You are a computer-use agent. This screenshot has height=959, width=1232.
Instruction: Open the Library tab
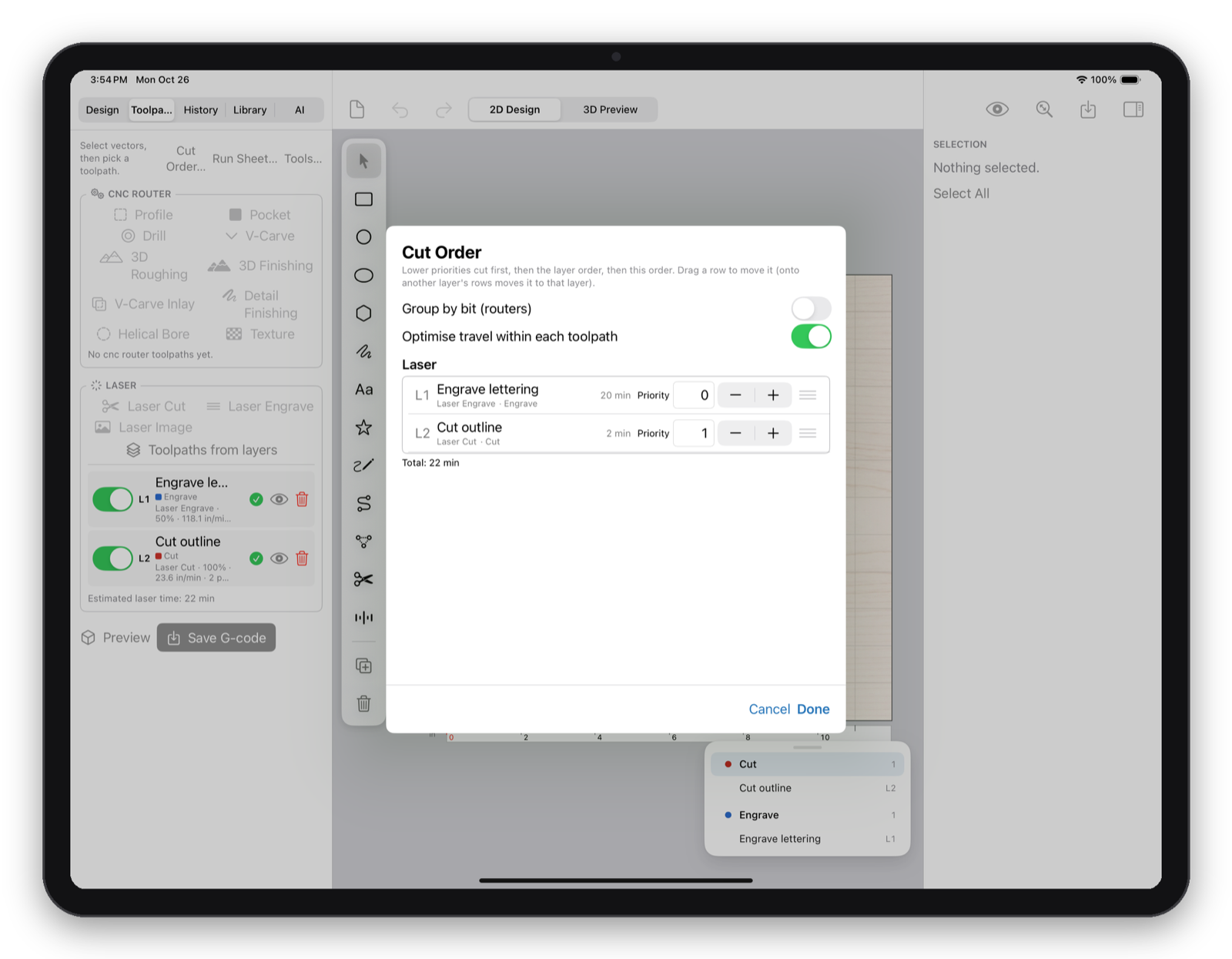(x=250, y=110)
